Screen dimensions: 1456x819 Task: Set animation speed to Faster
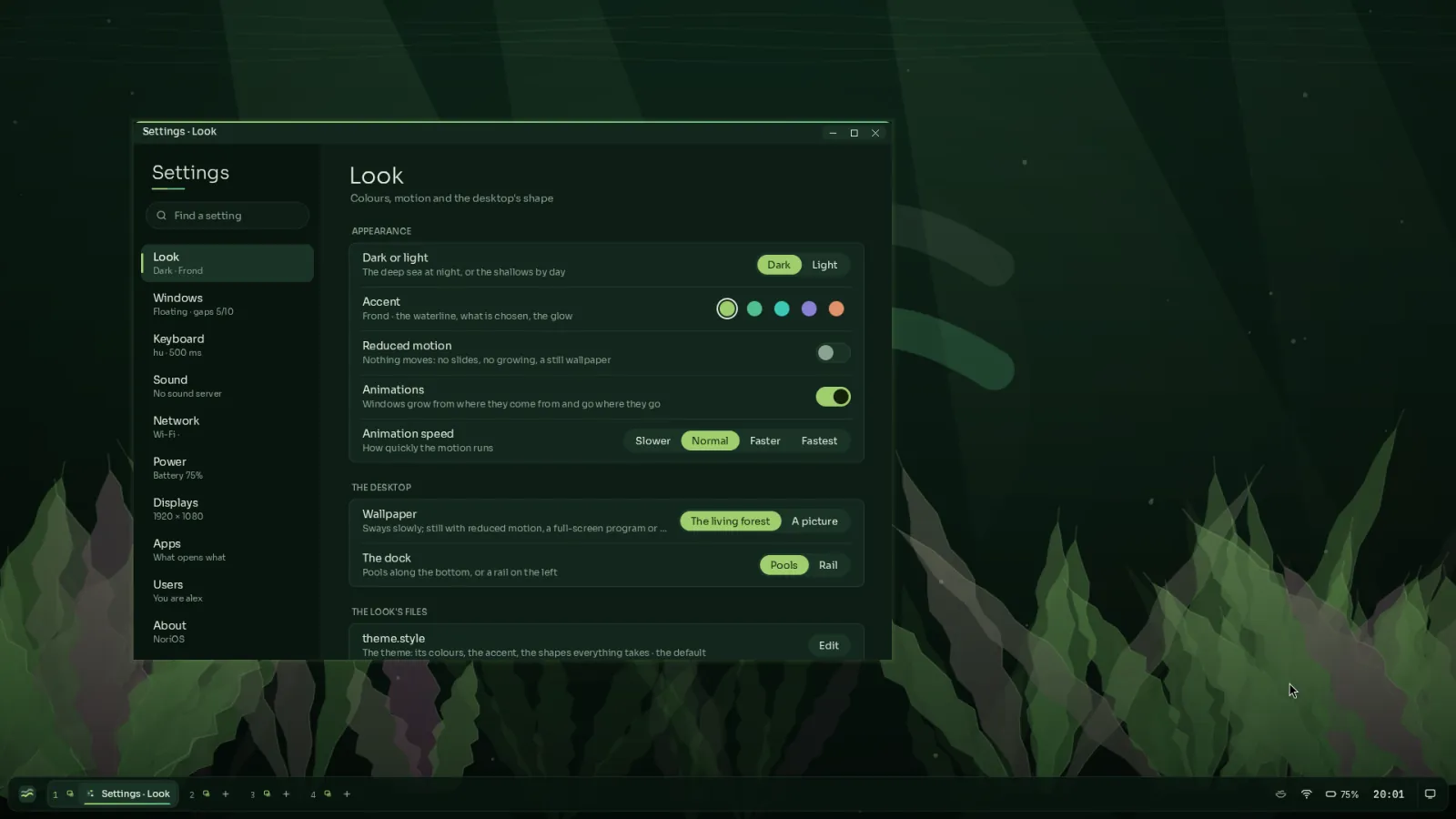click(765, 441)
